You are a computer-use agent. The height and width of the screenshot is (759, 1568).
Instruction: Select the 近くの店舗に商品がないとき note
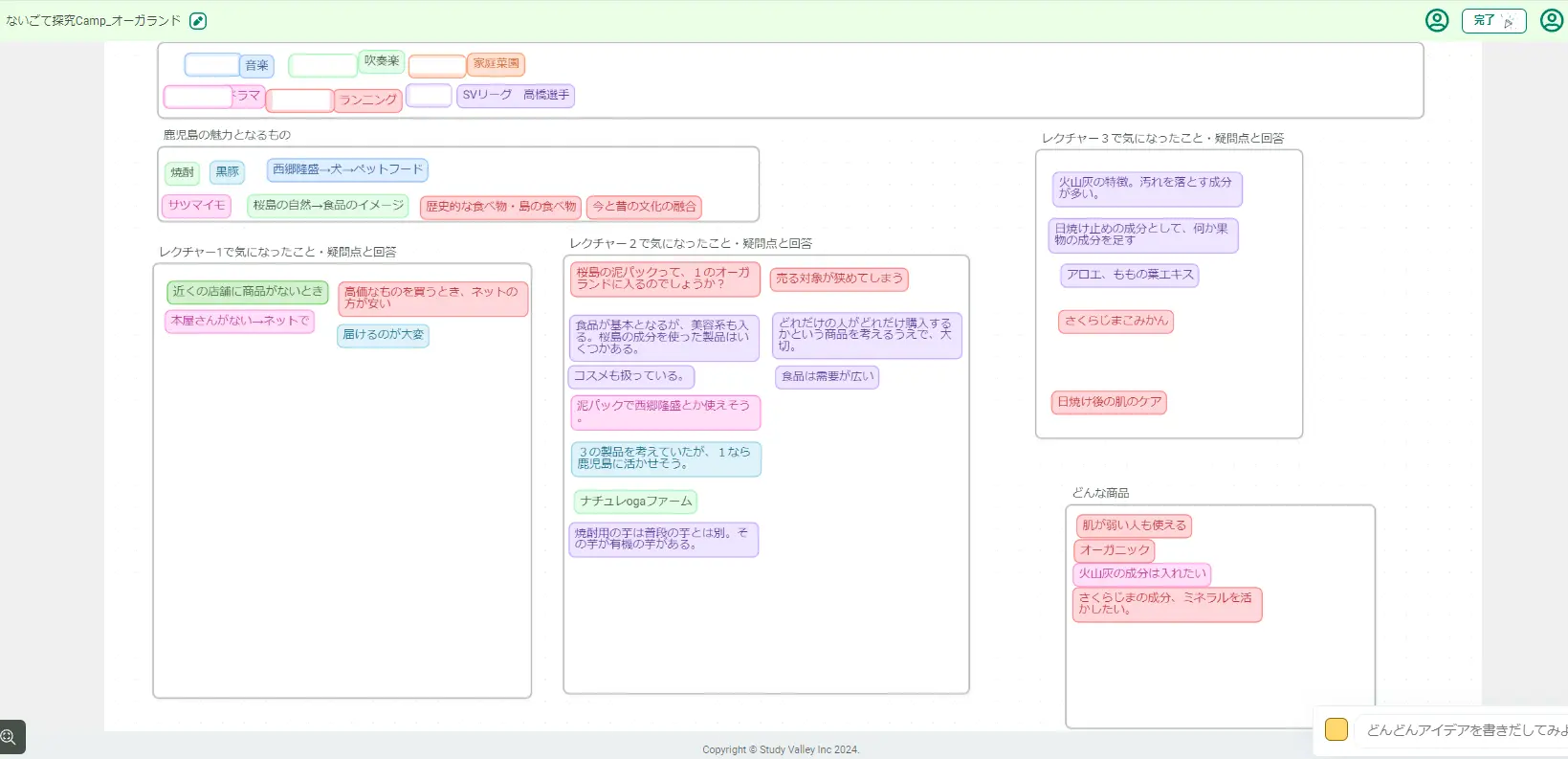pos(248,292)
